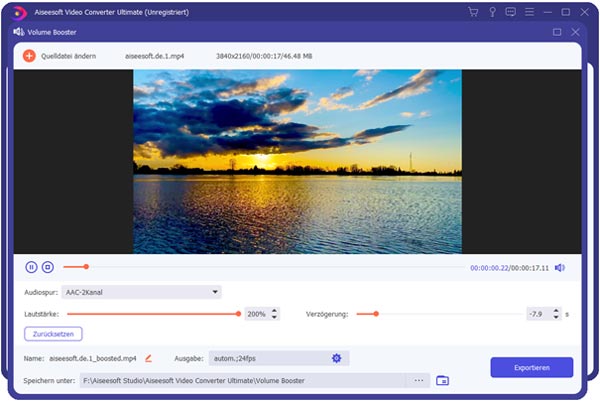
Task: Browse save path with three dots button
Action: [419, 381]
